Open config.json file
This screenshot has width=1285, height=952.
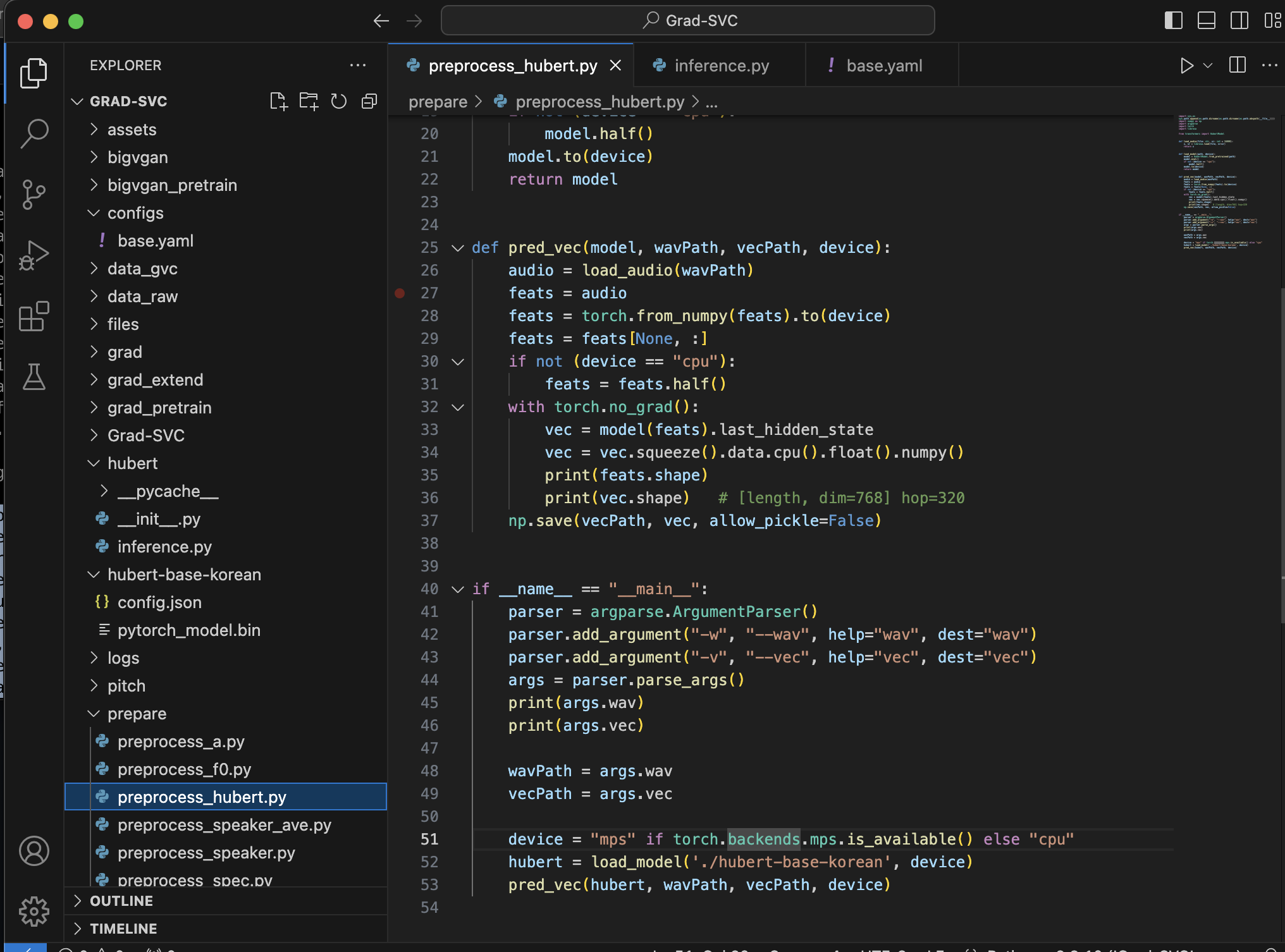coord(226,602)
